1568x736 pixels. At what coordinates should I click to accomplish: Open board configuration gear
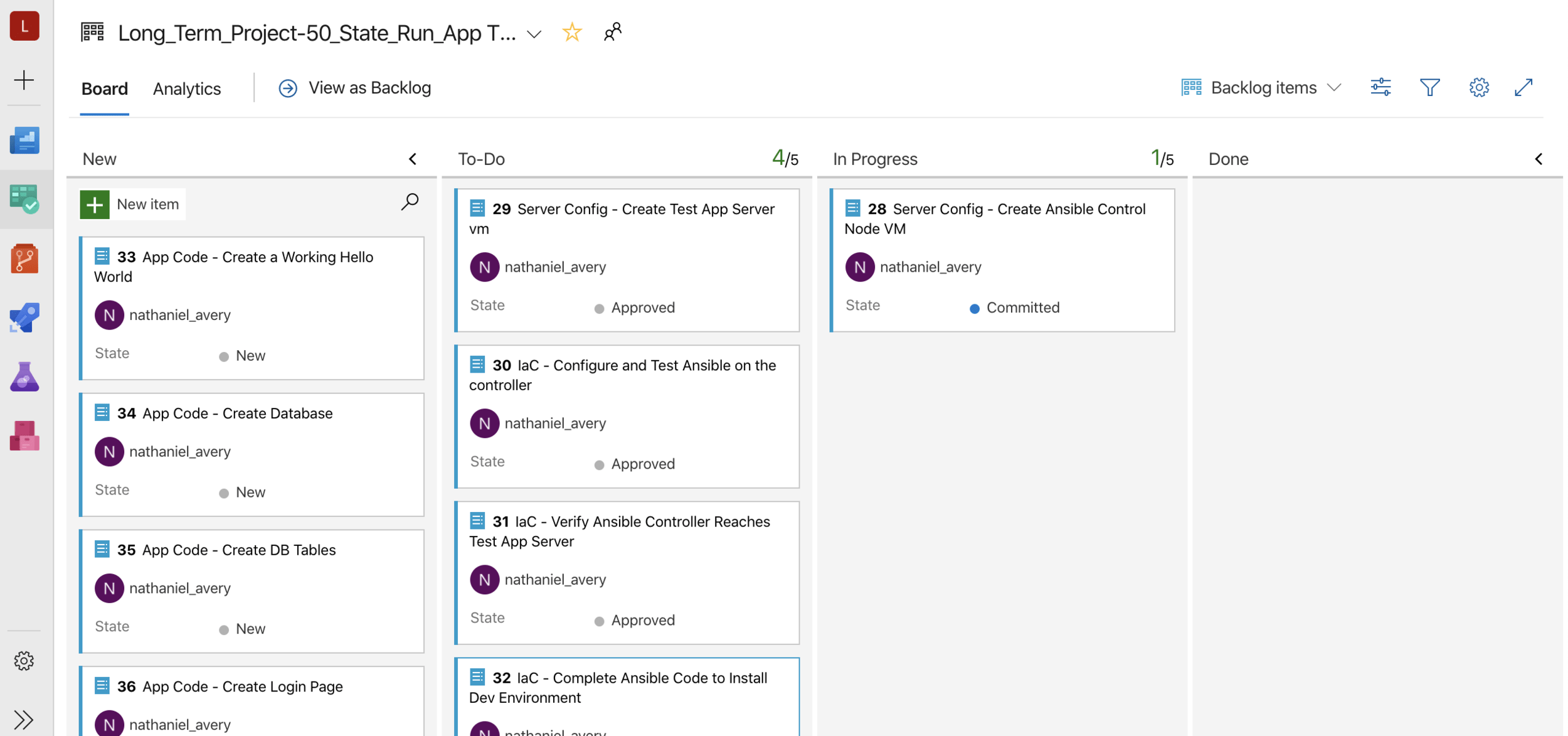[1478, 87]
